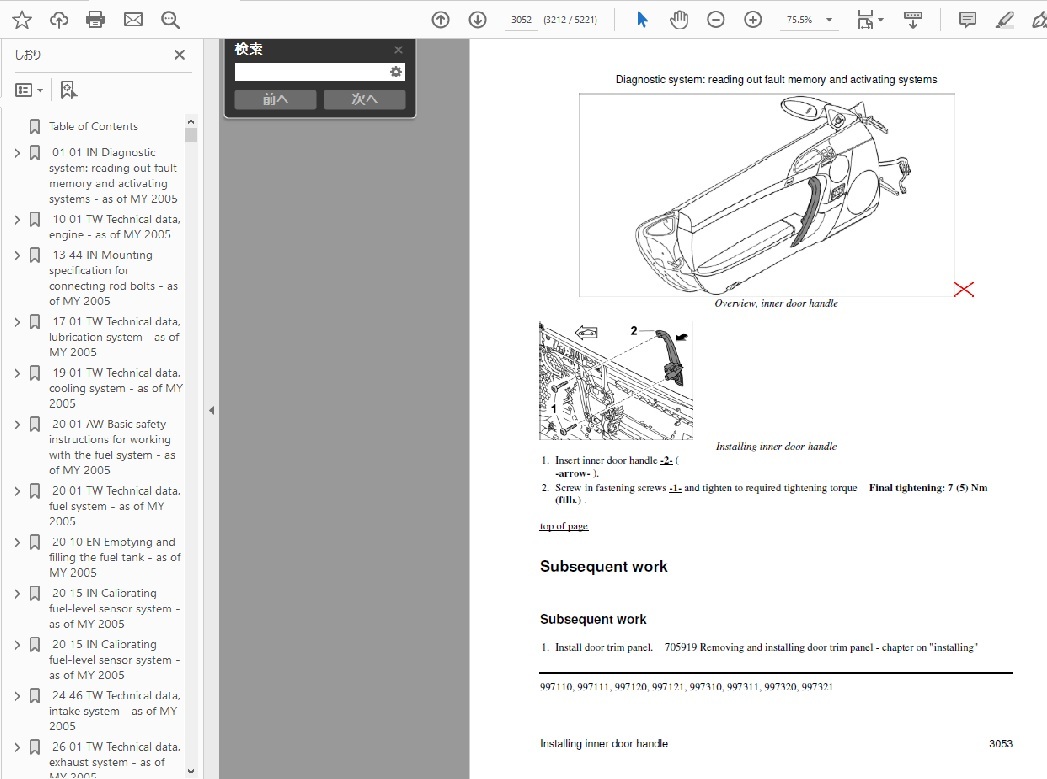1047x779 pixels.
Task: Click the 前へ previous result button
Action: (275, 99)
